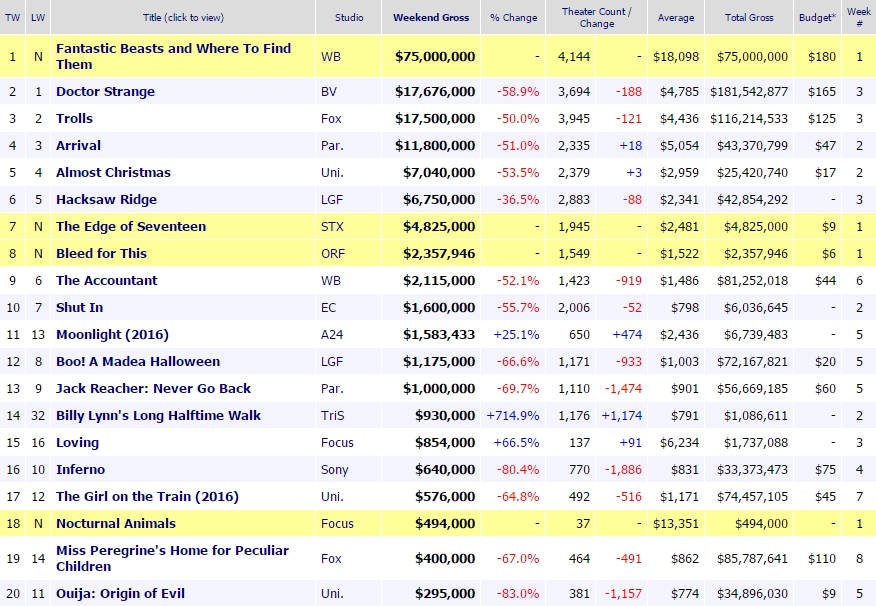
Task: Sort by Title column header
Action: (x=183, y=17)
